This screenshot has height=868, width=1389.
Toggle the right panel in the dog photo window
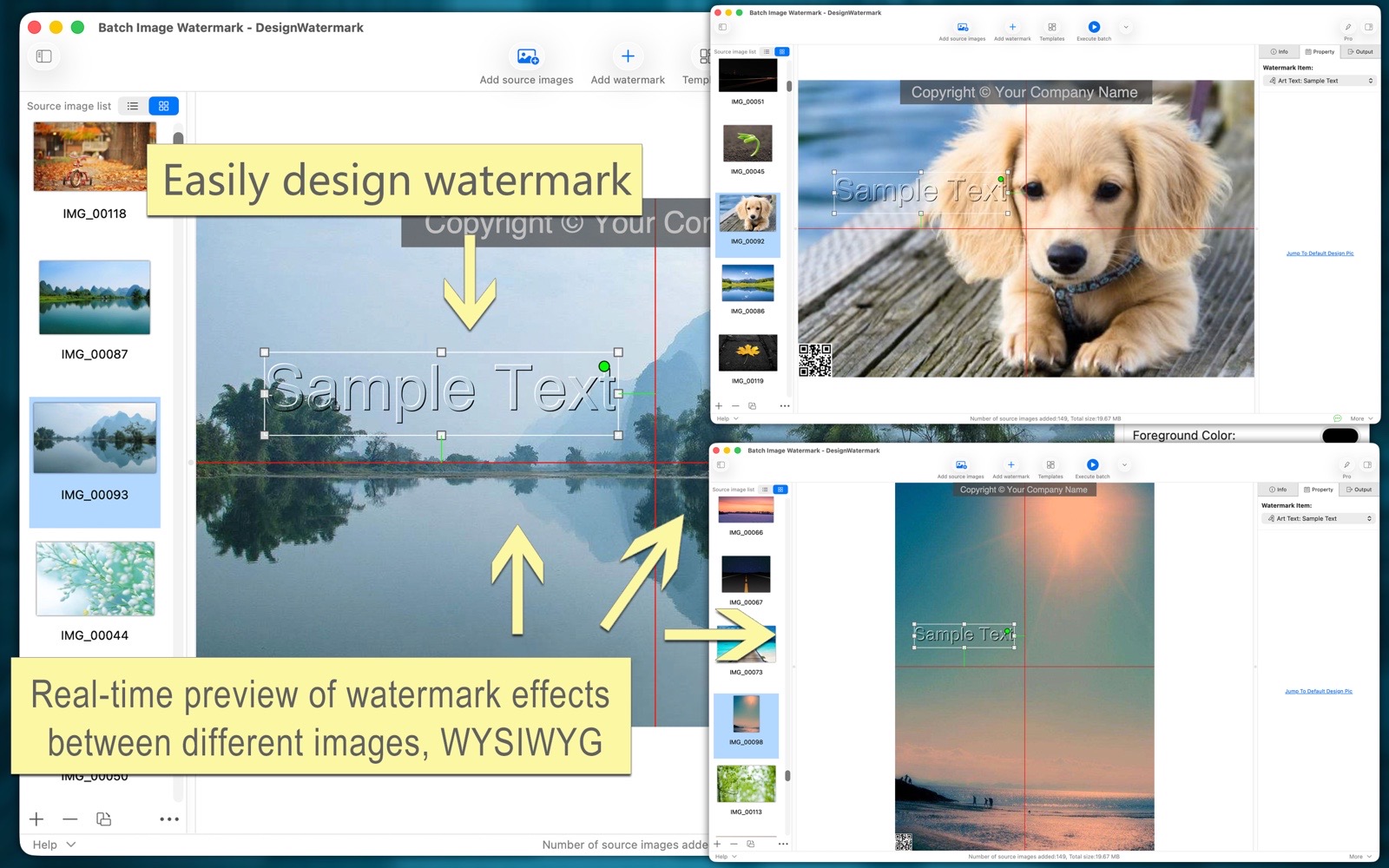[x=1368, y=28]
